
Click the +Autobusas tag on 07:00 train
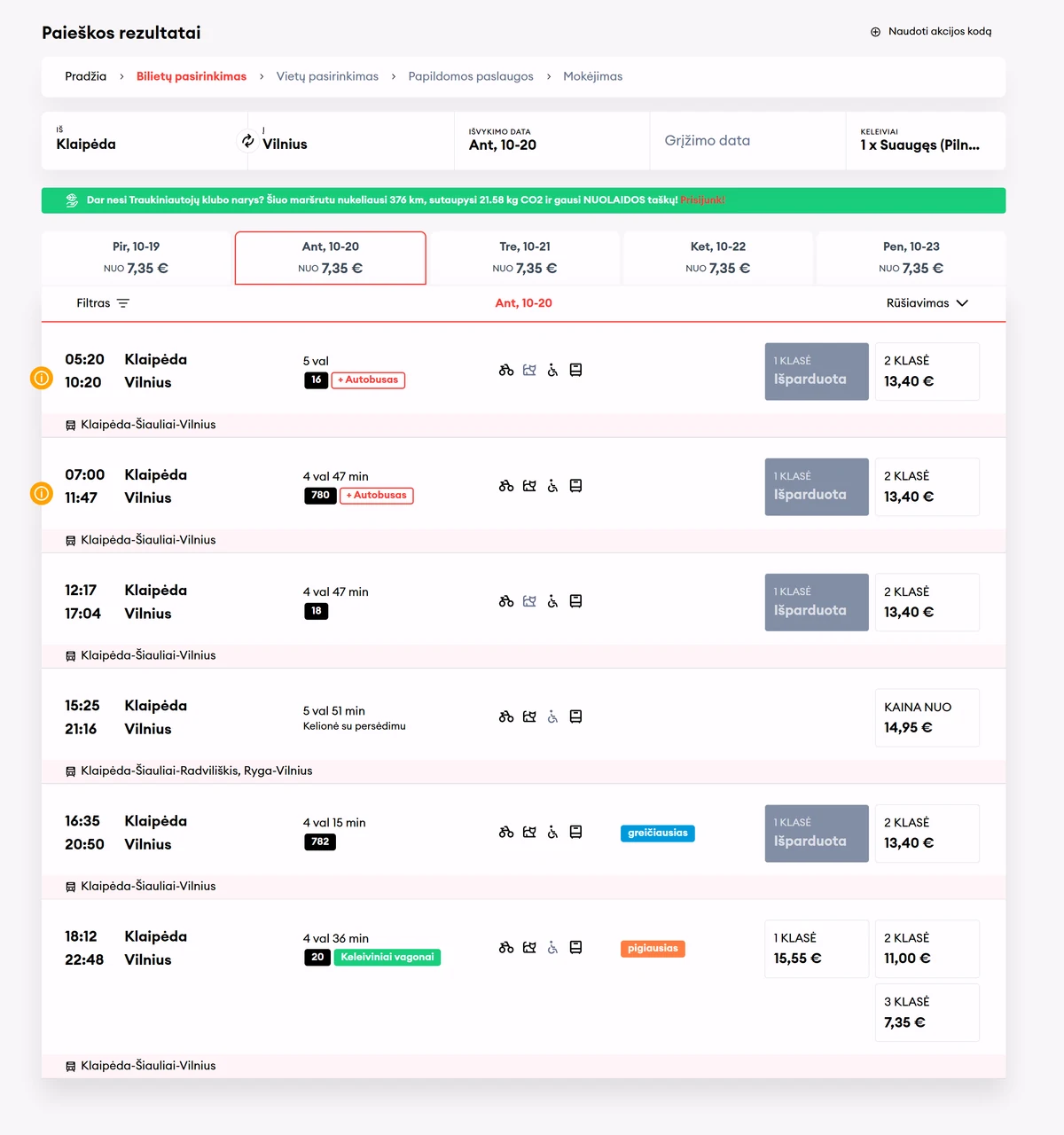(x=377, y=496)
